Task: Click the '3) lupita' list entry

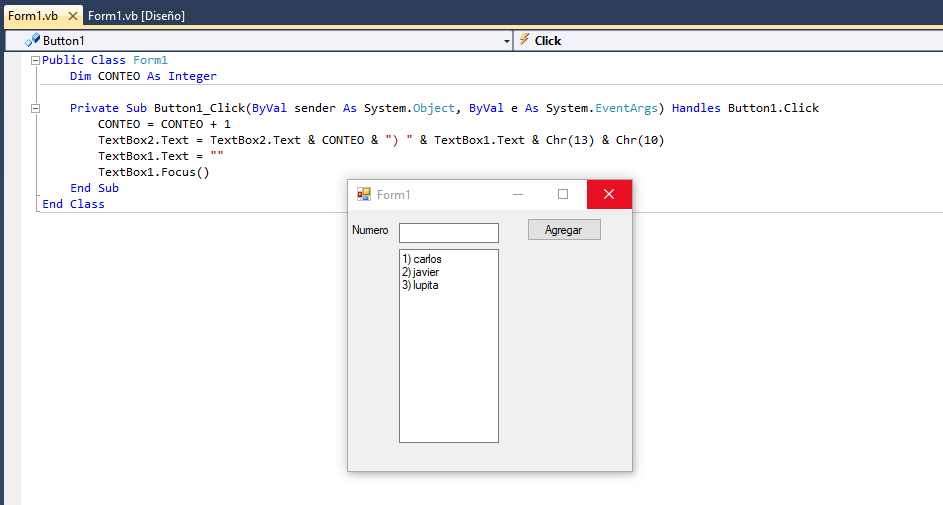Action: pos(420,285)
